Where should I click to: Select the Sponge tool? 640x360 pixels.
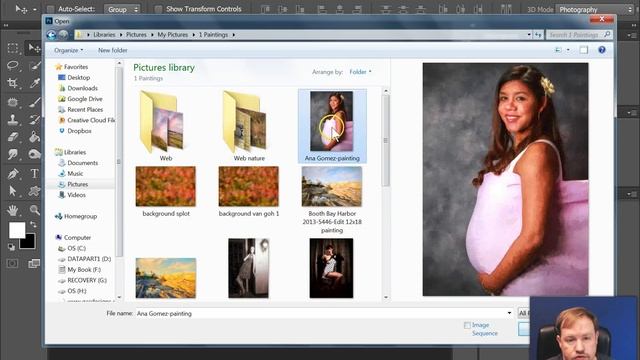click(x=34, y=154)
